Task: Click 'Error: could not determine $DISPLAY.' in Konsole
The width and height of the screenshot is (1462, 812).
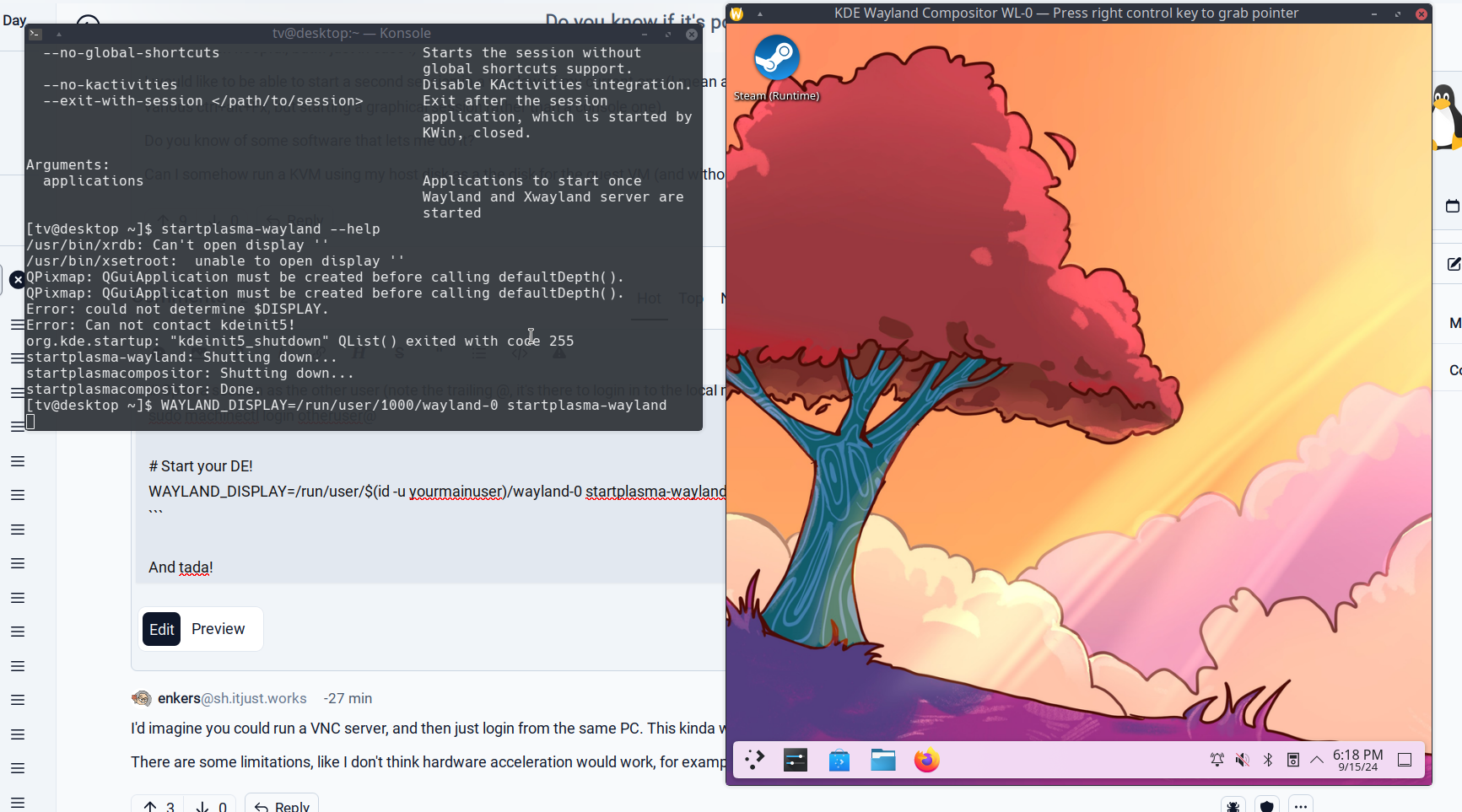Action: pos(177,309)
